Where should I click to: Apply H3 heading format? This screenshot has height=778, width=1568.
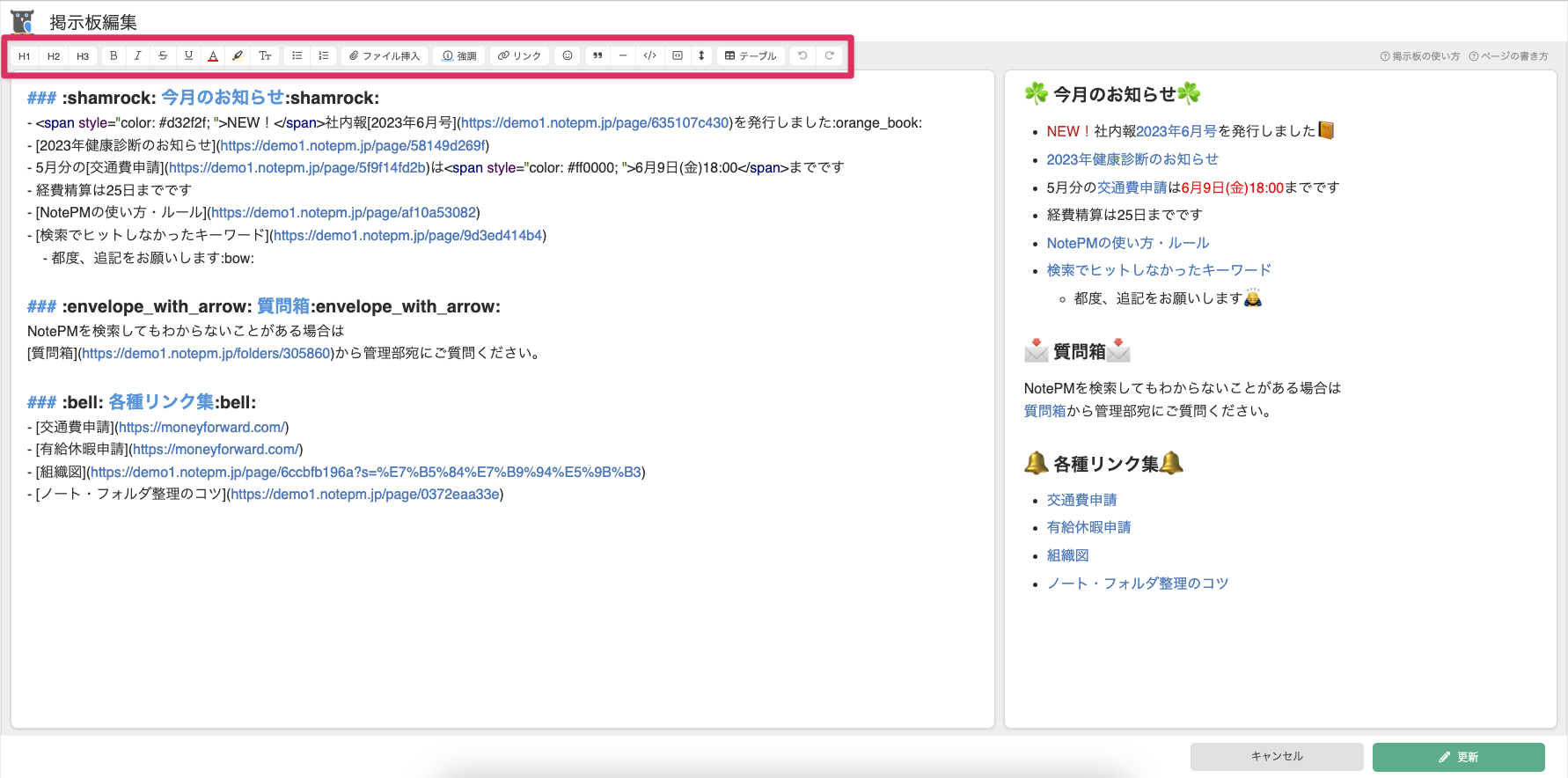click(x=83, y=56)
